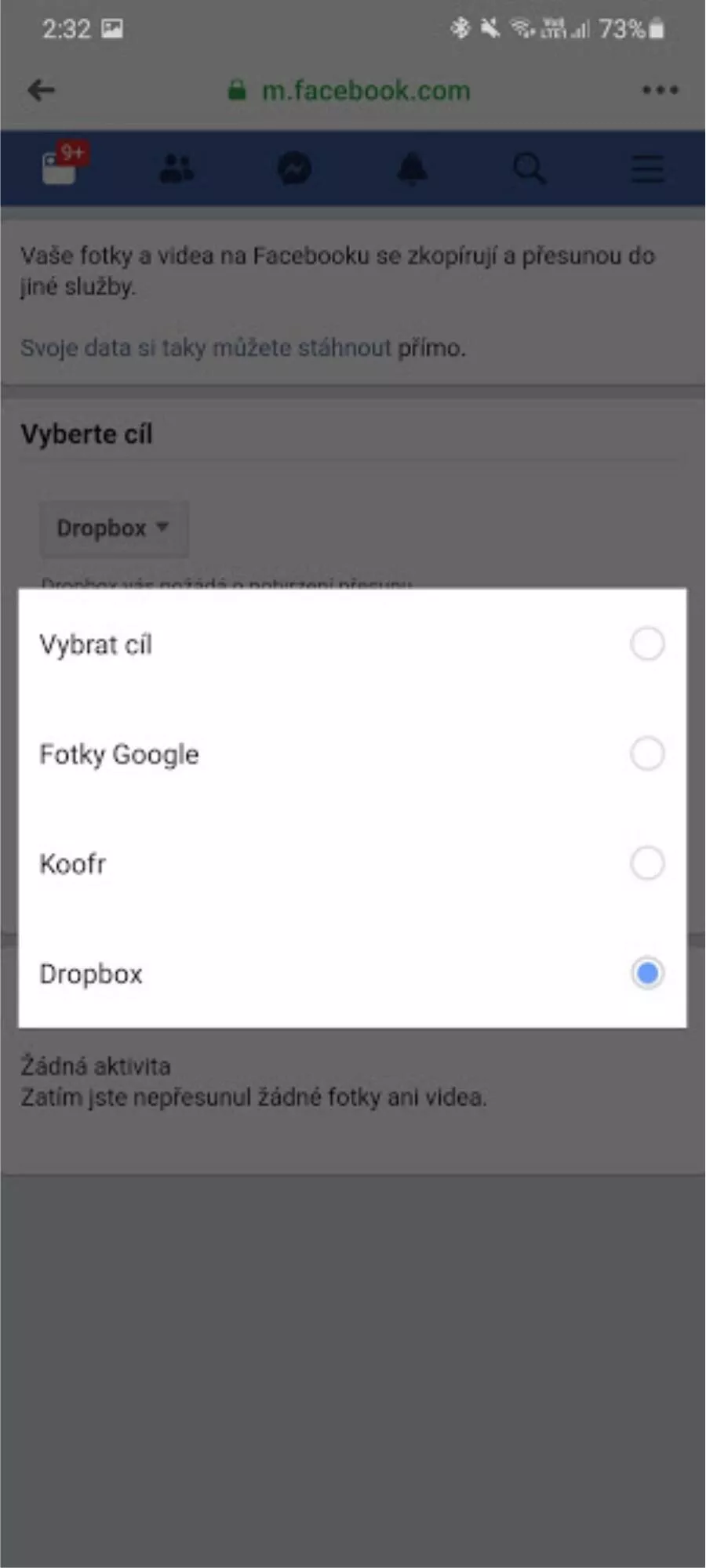The image size is (706, 1568).
Task: Tap the browser back arrow
Action: tap(42, 90)
